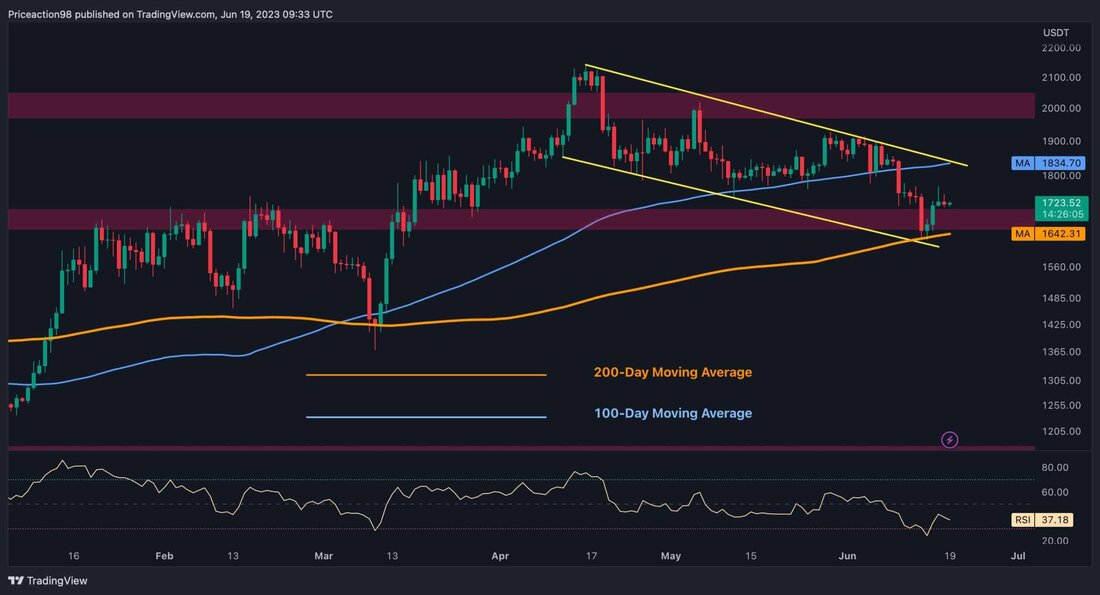Click the Jun date label on time axis
Image resolution: width=1100 pixels, height=595 pixels.
pyautogui.click(x=847, y=556)
